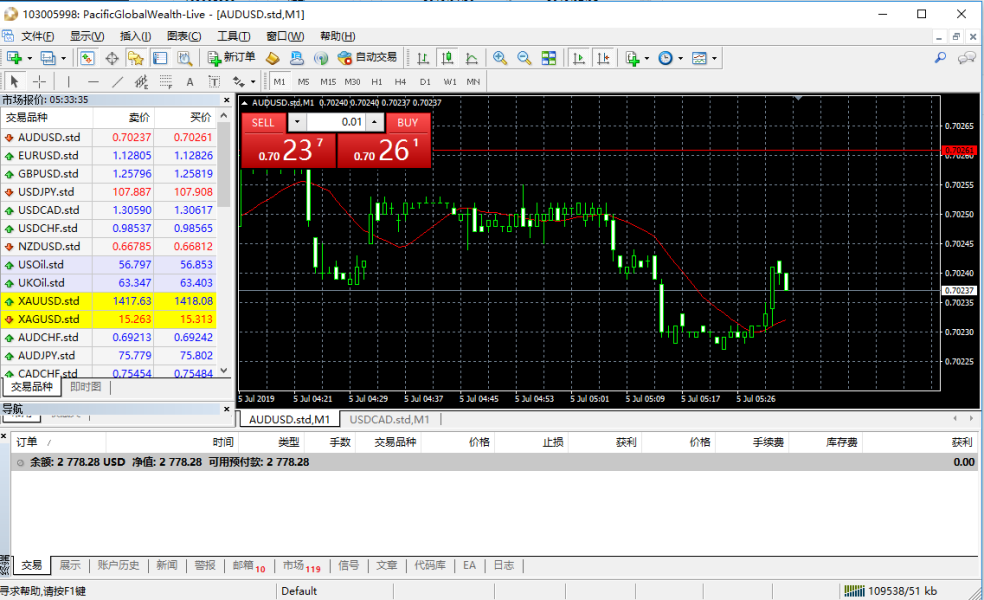Image resolution: width=984 pixels, height=600 pixels.
Task: Pick the text label (A) tool
Action: 190,81
